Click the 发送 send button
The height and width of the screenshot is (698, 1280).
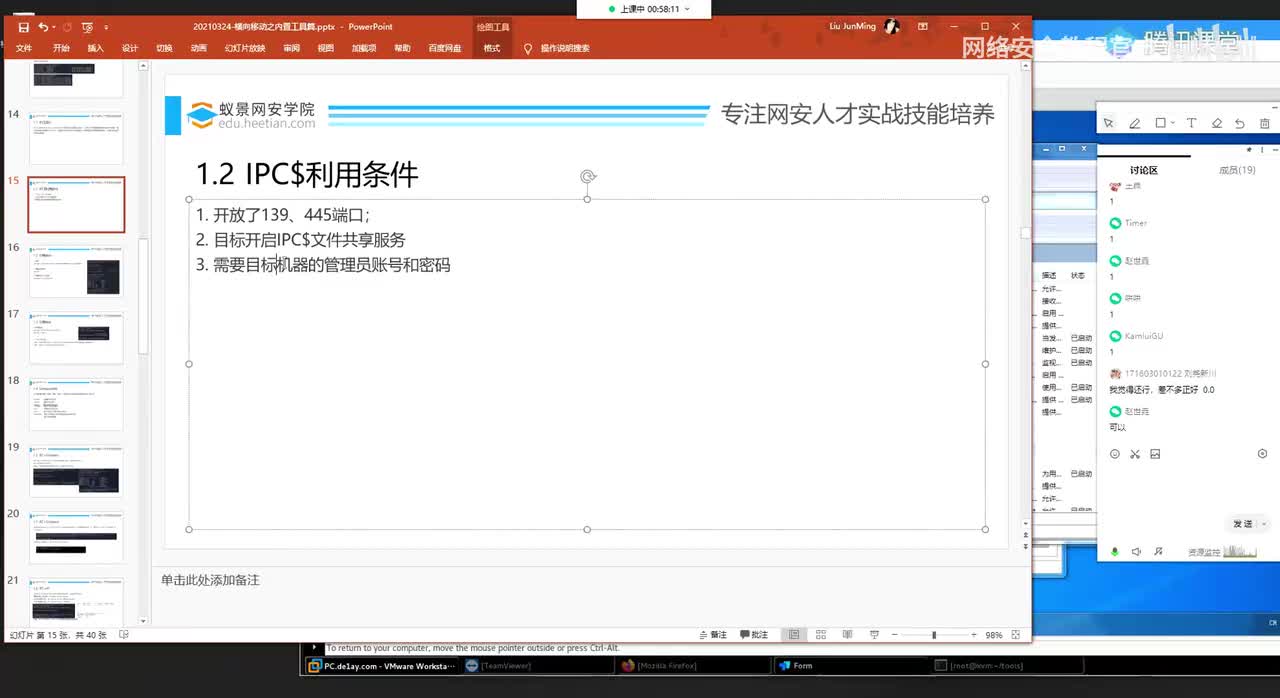1242,524
